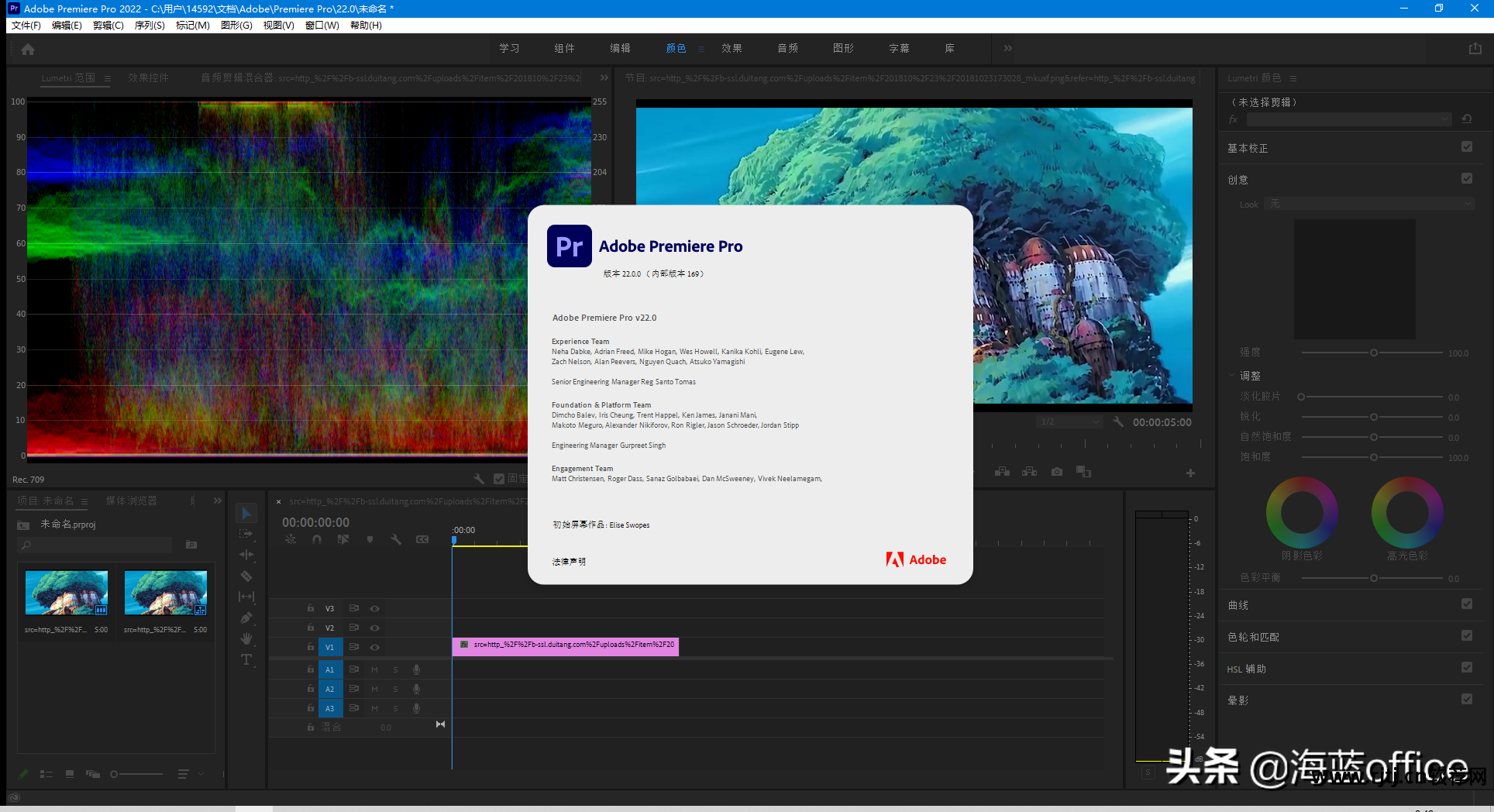Select the Pen tool
Viewport: 1494px width, 812px height.
point(246,618)
